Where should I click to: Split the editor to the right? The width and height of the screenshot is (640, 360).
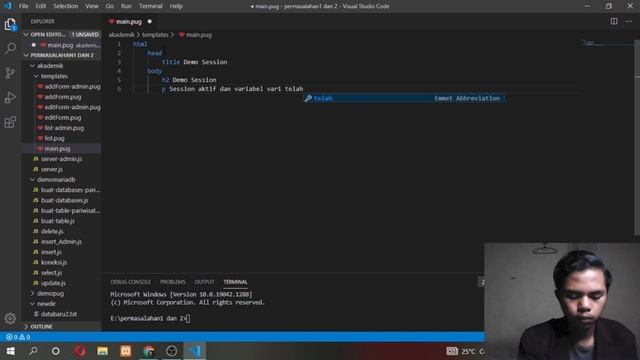pos(614,21)
